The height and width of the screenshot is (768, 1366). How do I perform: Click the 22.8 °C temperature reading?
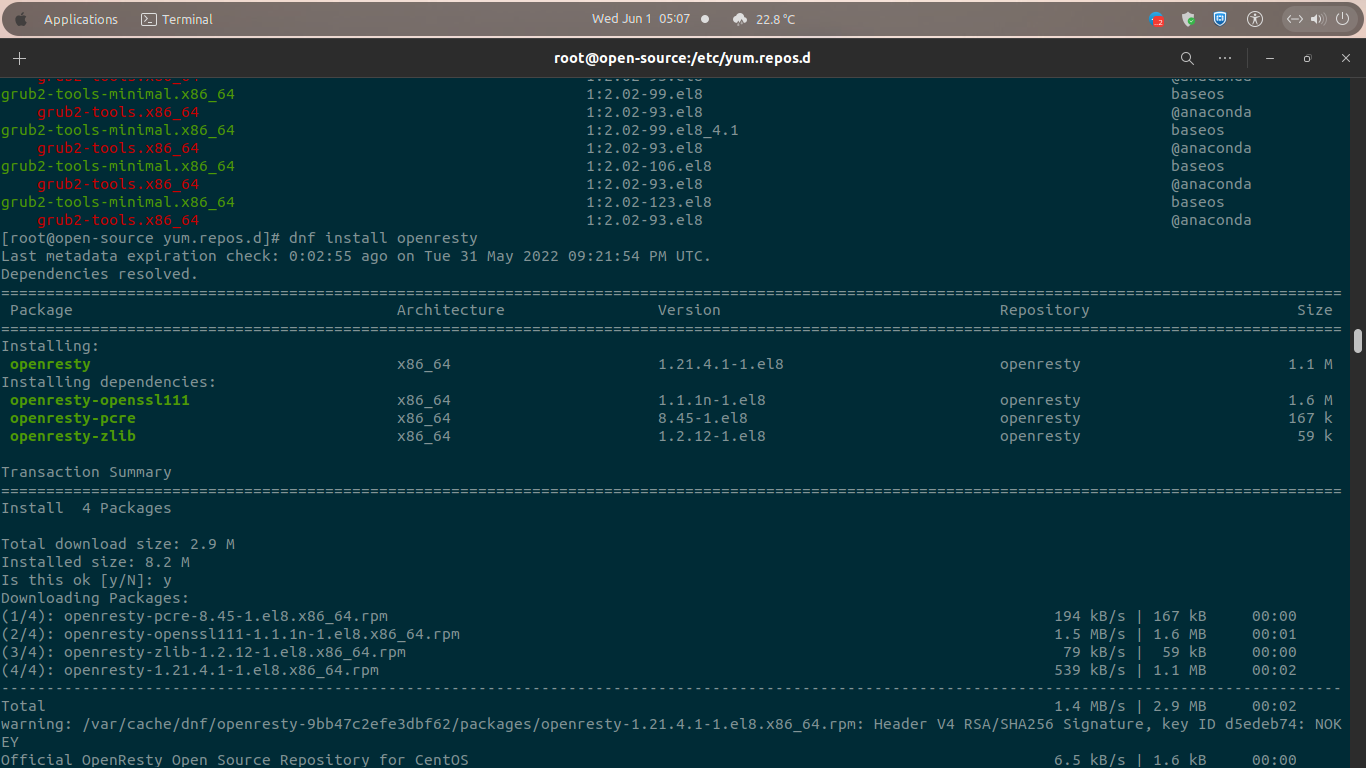[x=776, y=19]
